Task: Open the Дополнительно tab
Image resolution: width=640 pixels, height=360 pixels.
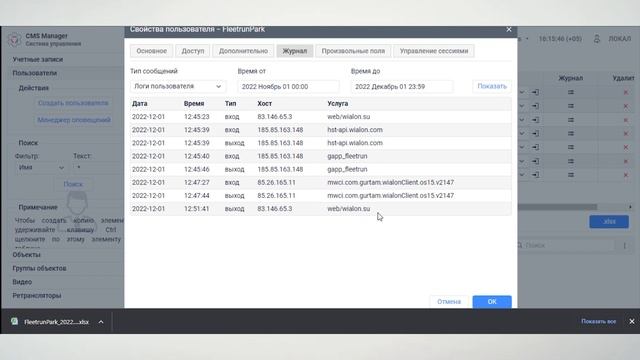Action: (243, 51)
